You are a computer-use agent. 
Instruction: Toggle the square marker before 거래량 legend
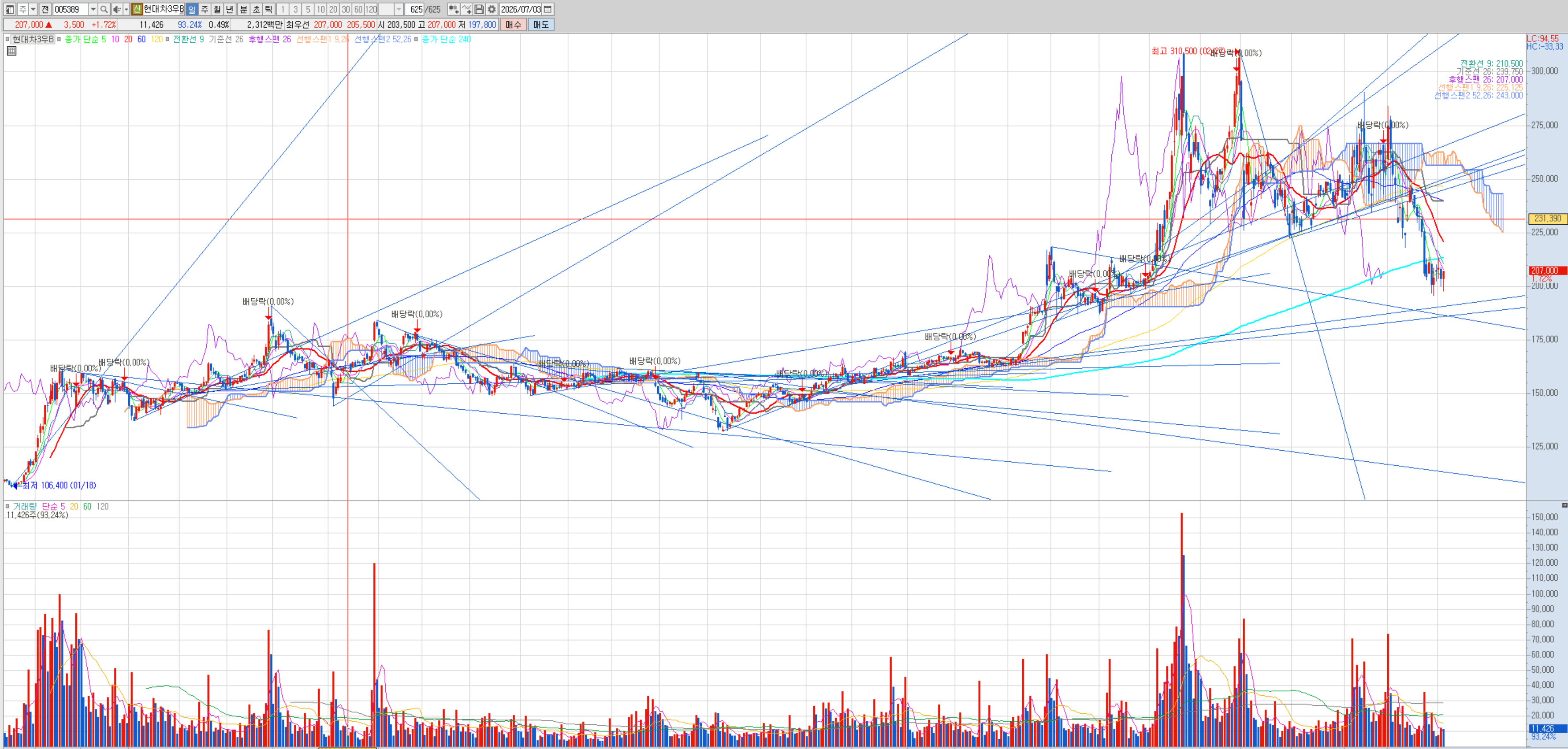coord(7,506)
